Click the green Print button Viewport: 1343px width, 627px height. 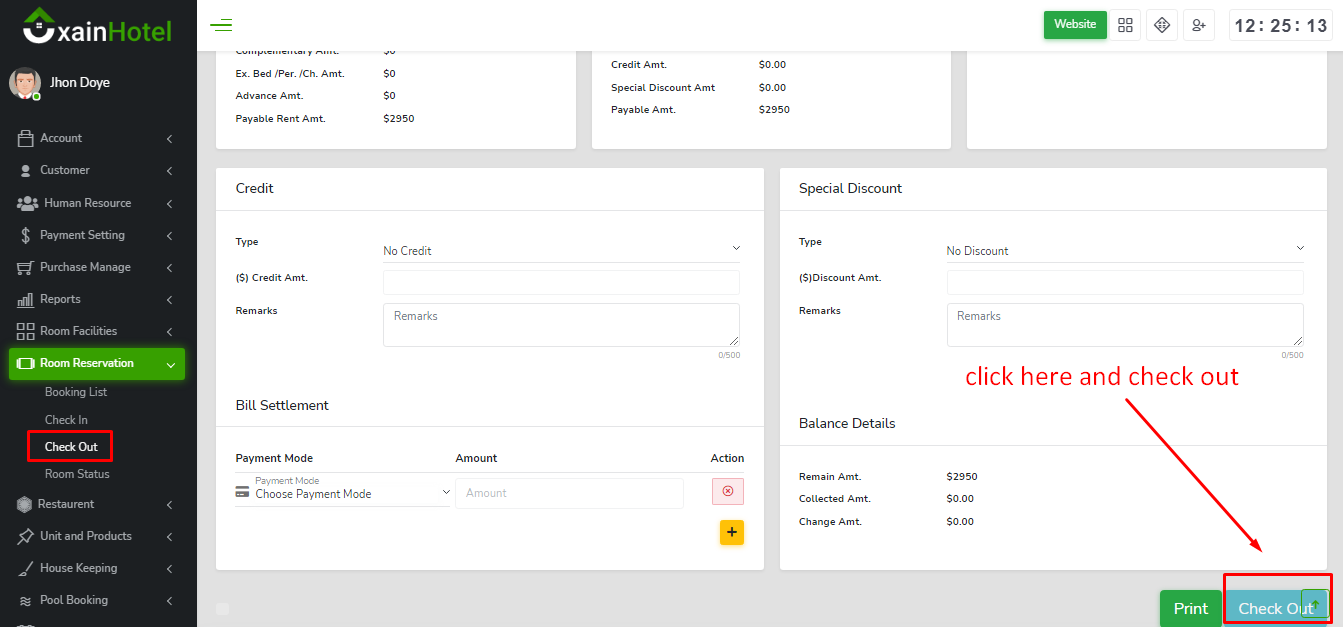click(x=1190, y=608)
